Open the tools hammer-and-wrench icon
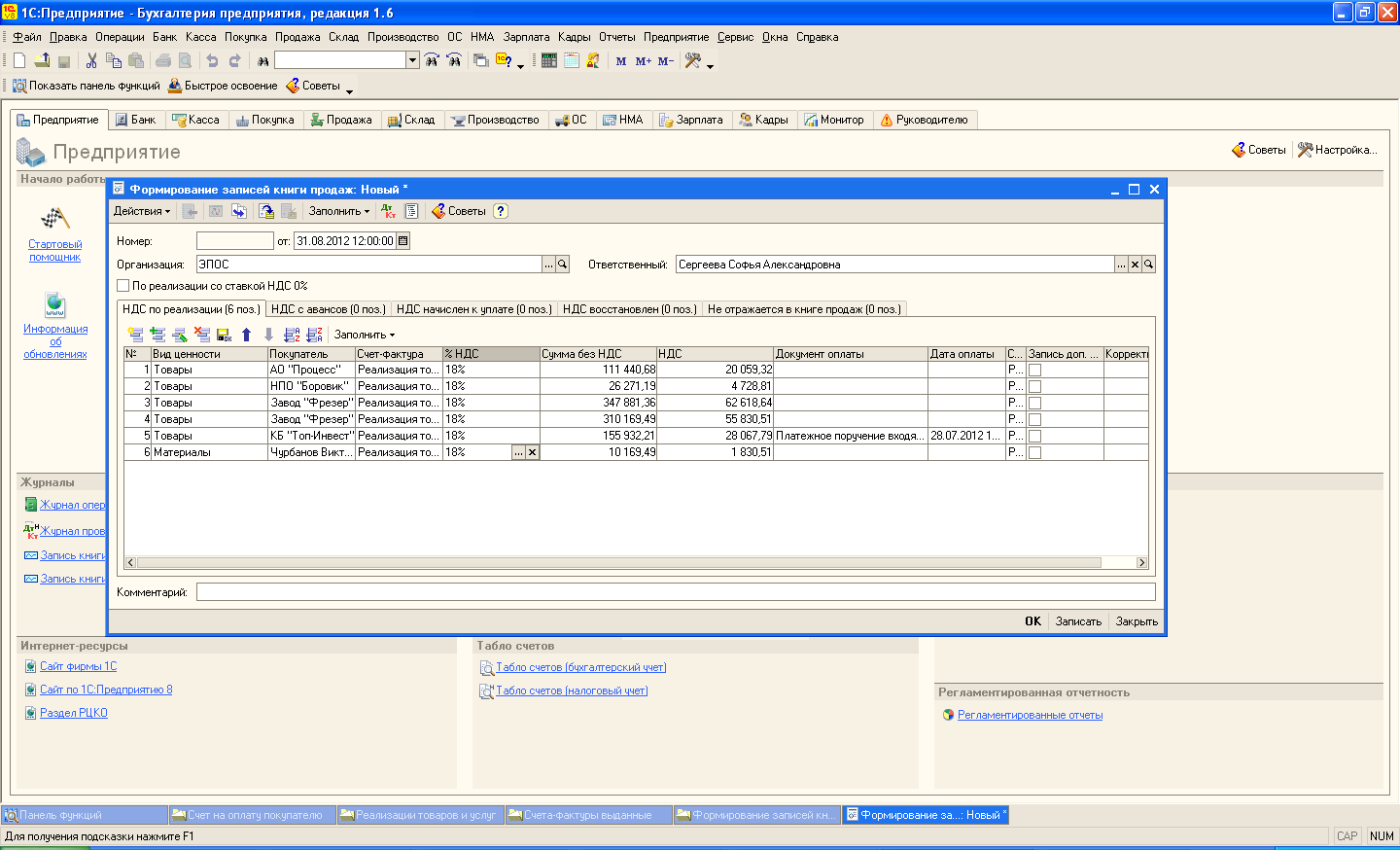 tap(693, 60)
